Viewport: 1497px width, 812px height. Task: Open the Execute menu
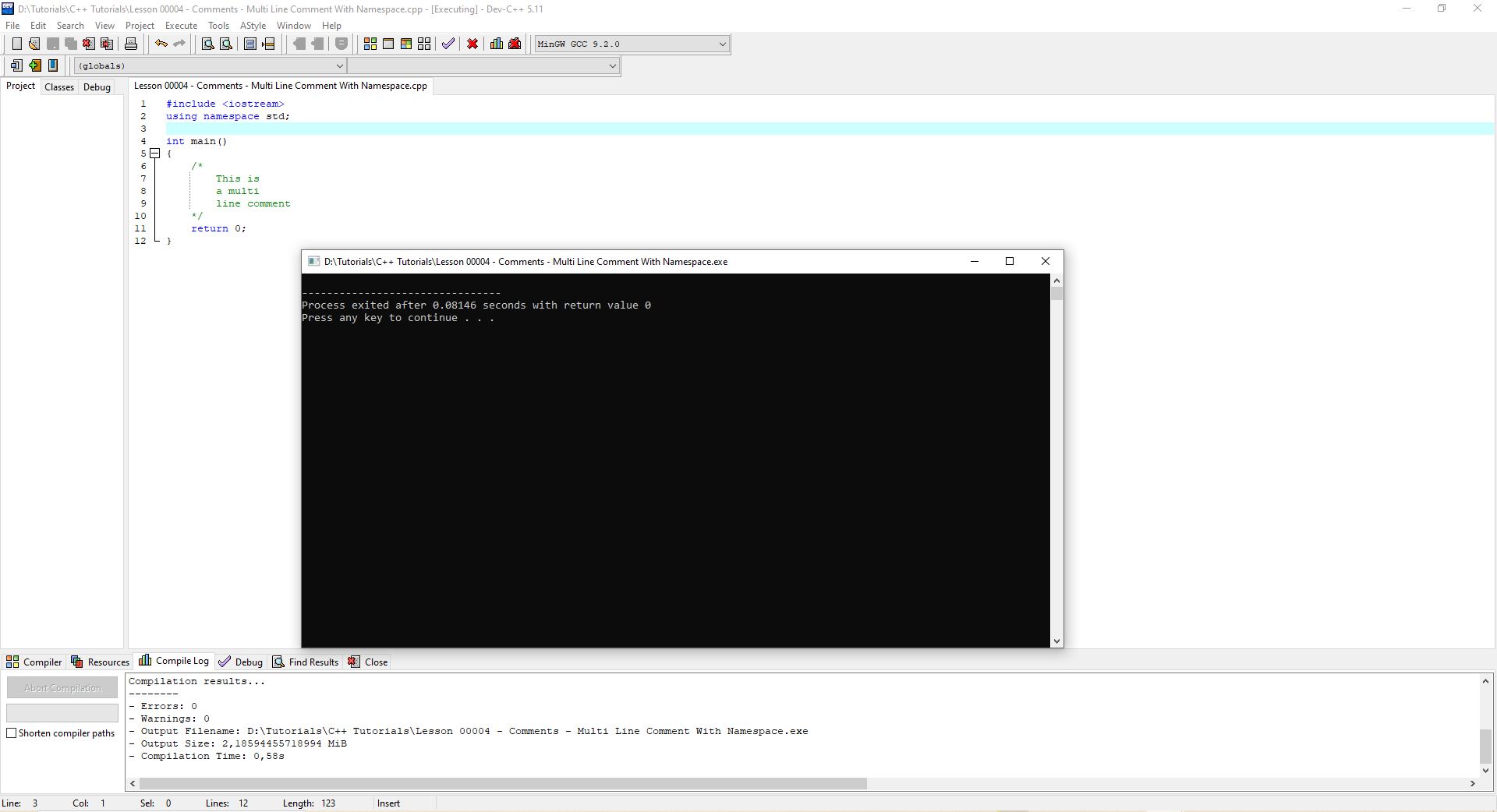[181, 26]
